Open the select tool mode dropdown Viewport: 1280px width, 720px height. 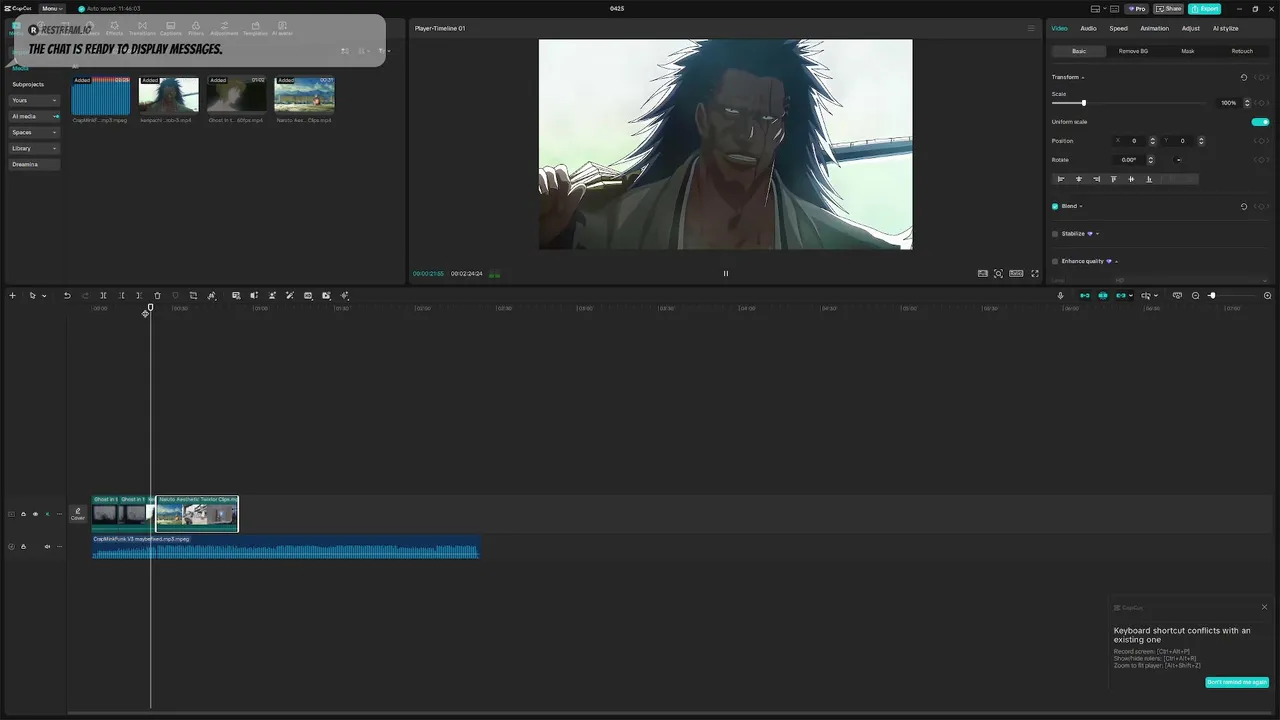point(44,296)
